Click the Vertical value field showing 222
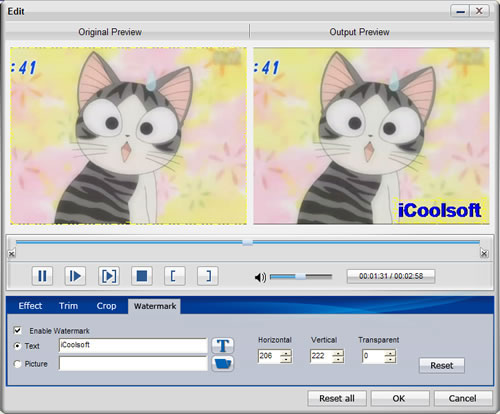 pyautogui.click(x=322, y=356)
